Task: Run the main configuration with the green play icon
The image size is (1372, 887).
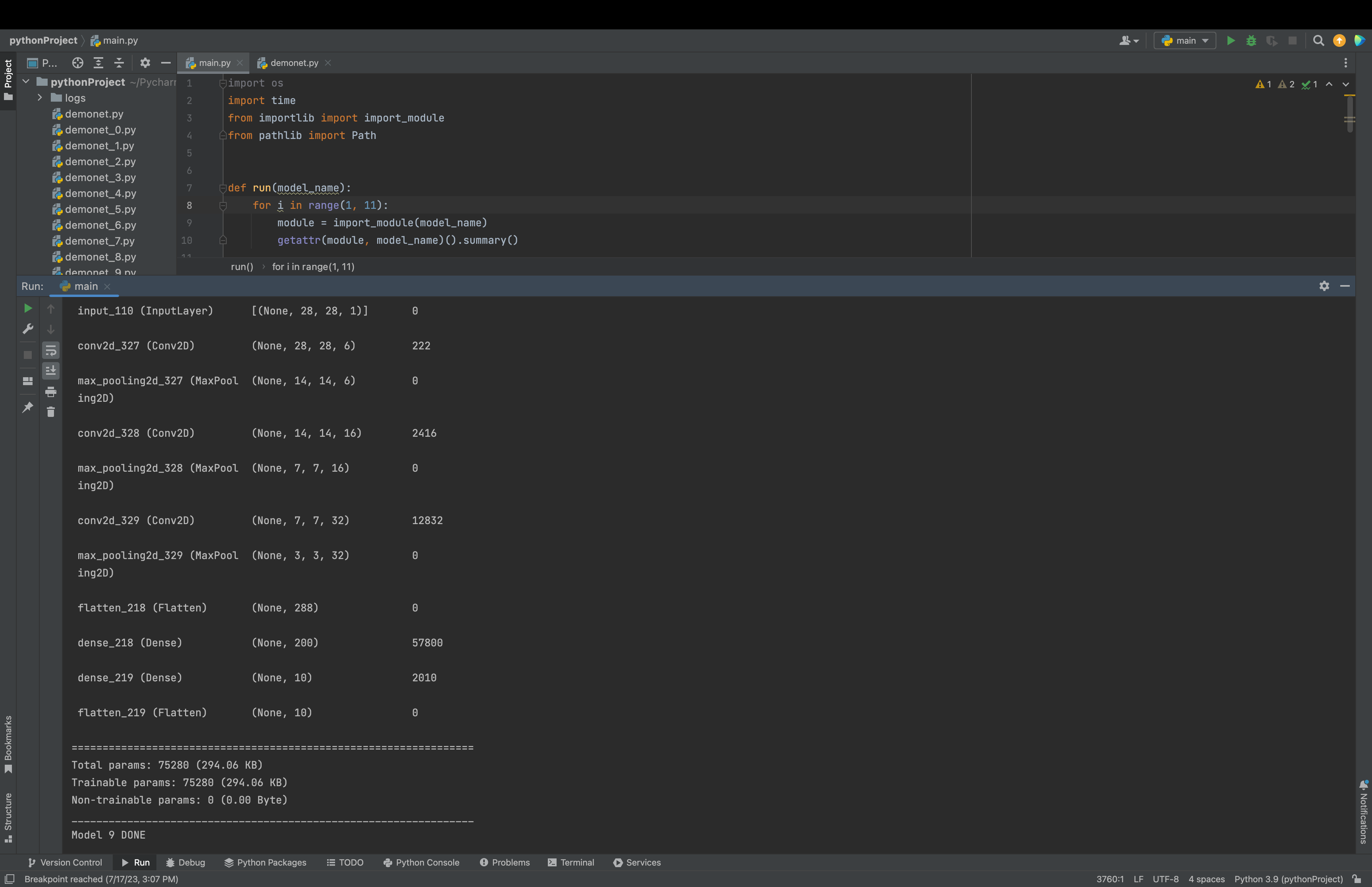Action: tap(1230, 40)
